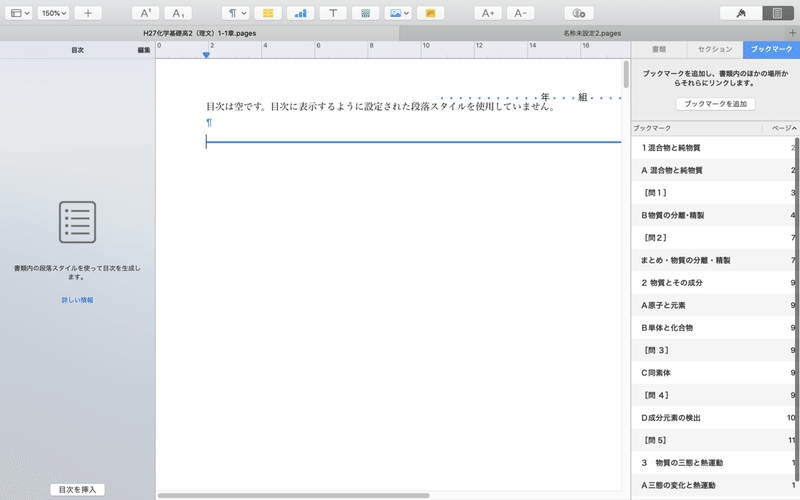This screenshot has height=500, width=800.
Task: Sort bookmarks by ブックマーク column header
Action: [x=696, y=128]
